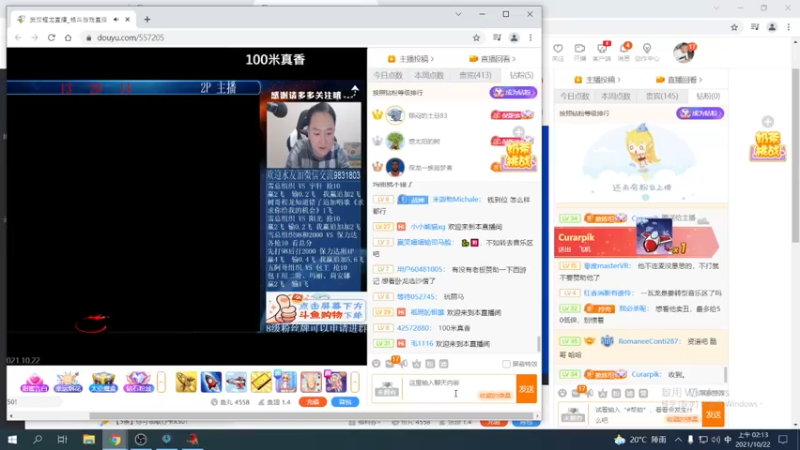
Task: Send the red jet plane gift
Action: point(236,382)
